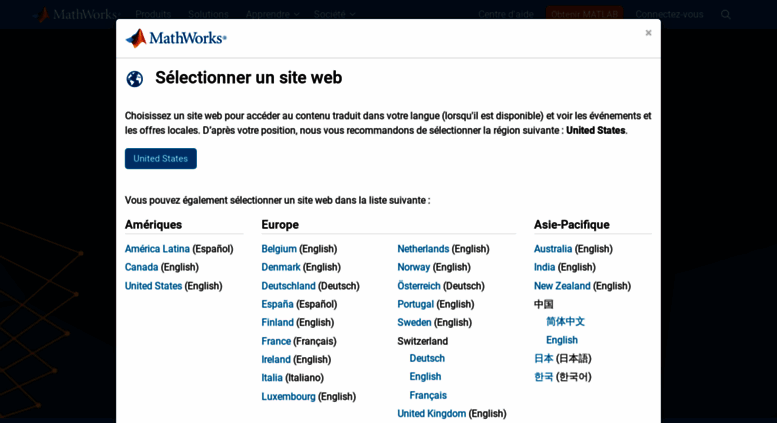Open the search icon in header
This screenshot has height=423, width=777.
coord(725,14)
